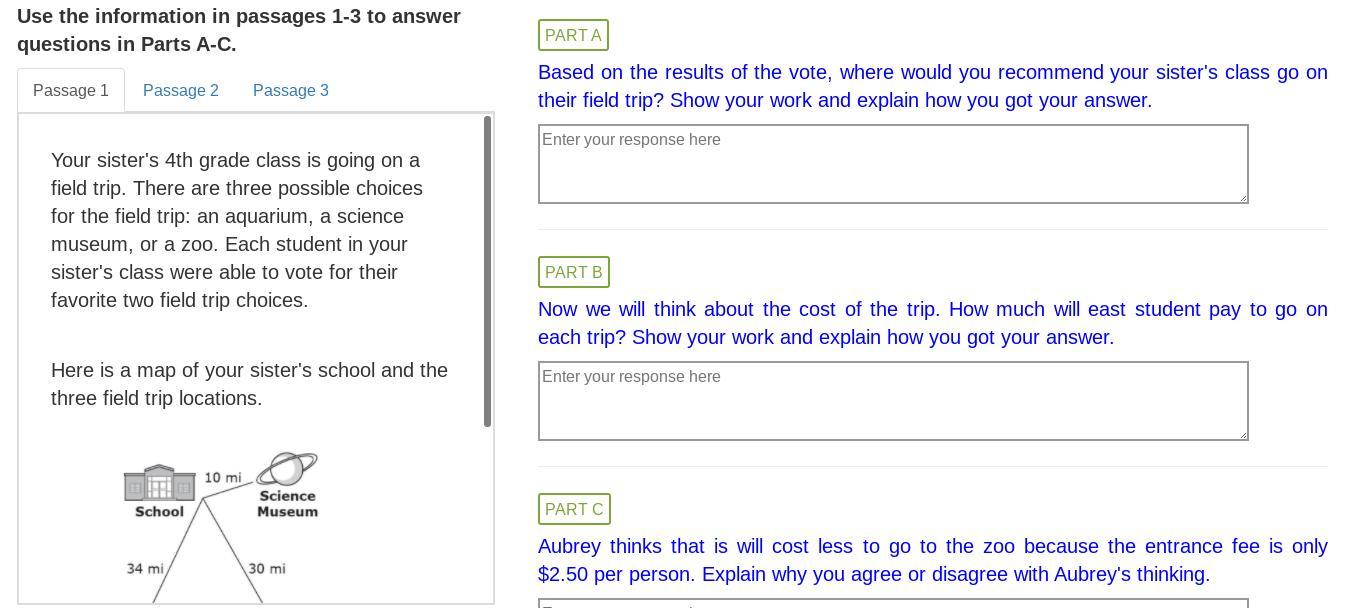The height and width of the screenshot is (608, 1352).
Task: Click the PART B badge
Action: pos(574,273)
